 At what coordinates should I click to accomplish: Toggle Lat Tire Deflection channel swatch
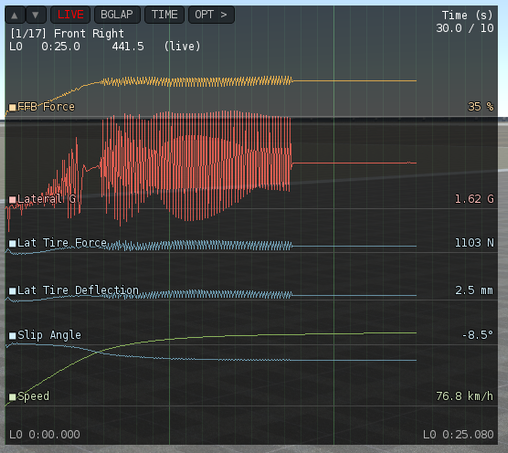[x=12, y=291]
